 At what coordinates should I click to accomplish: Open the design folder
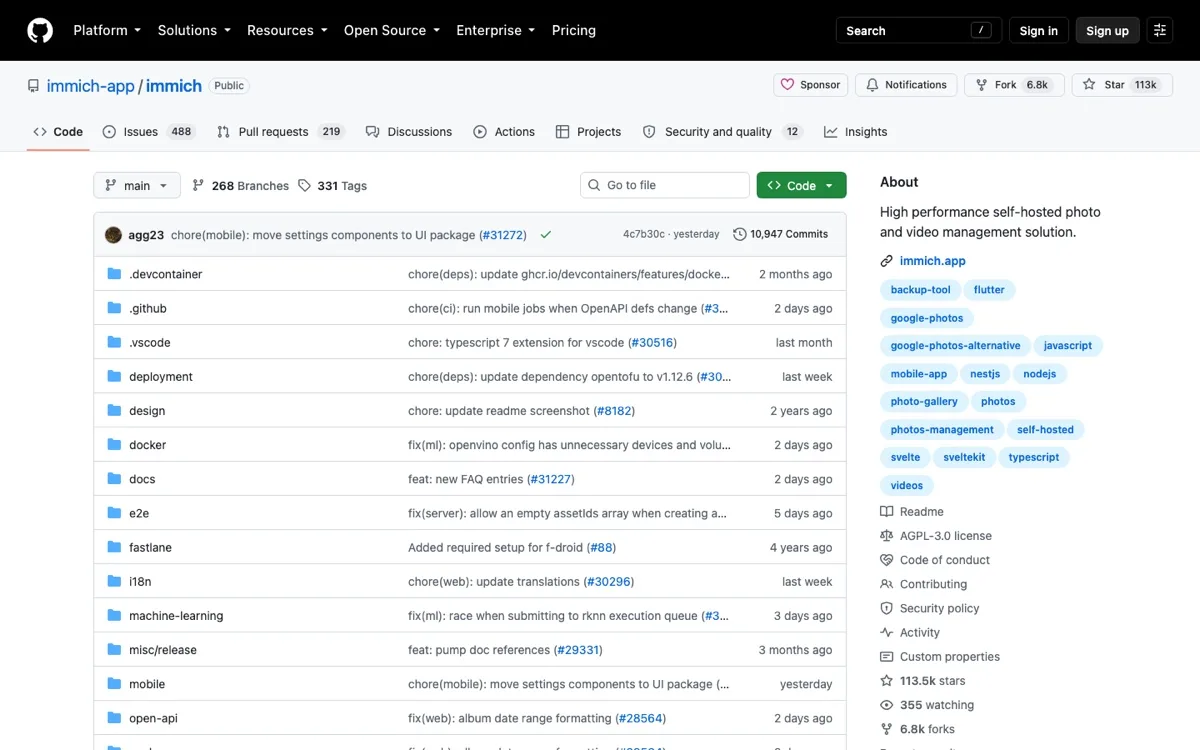click(147, 411)
